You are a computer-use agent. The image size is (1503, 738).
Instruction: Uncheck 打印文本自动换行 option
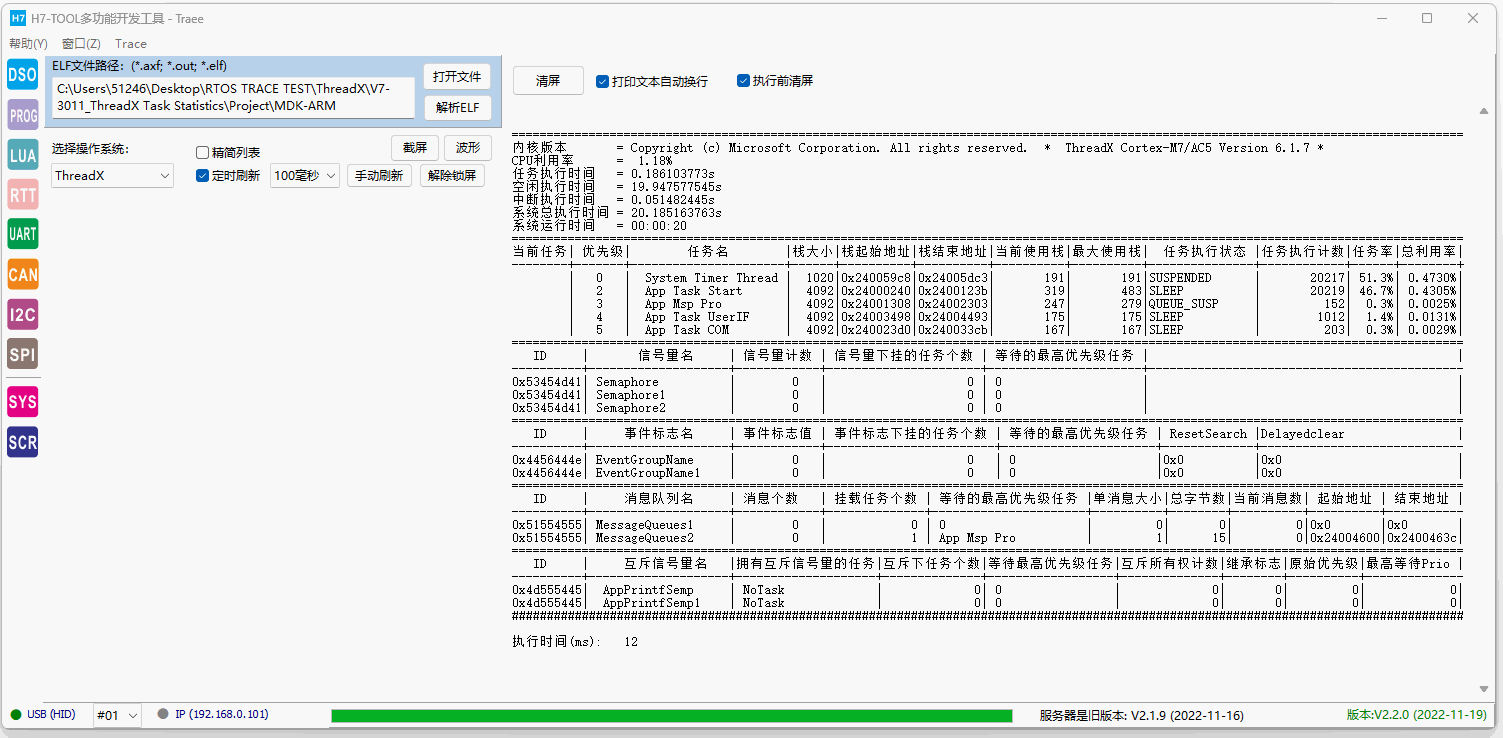click(602, 81)
